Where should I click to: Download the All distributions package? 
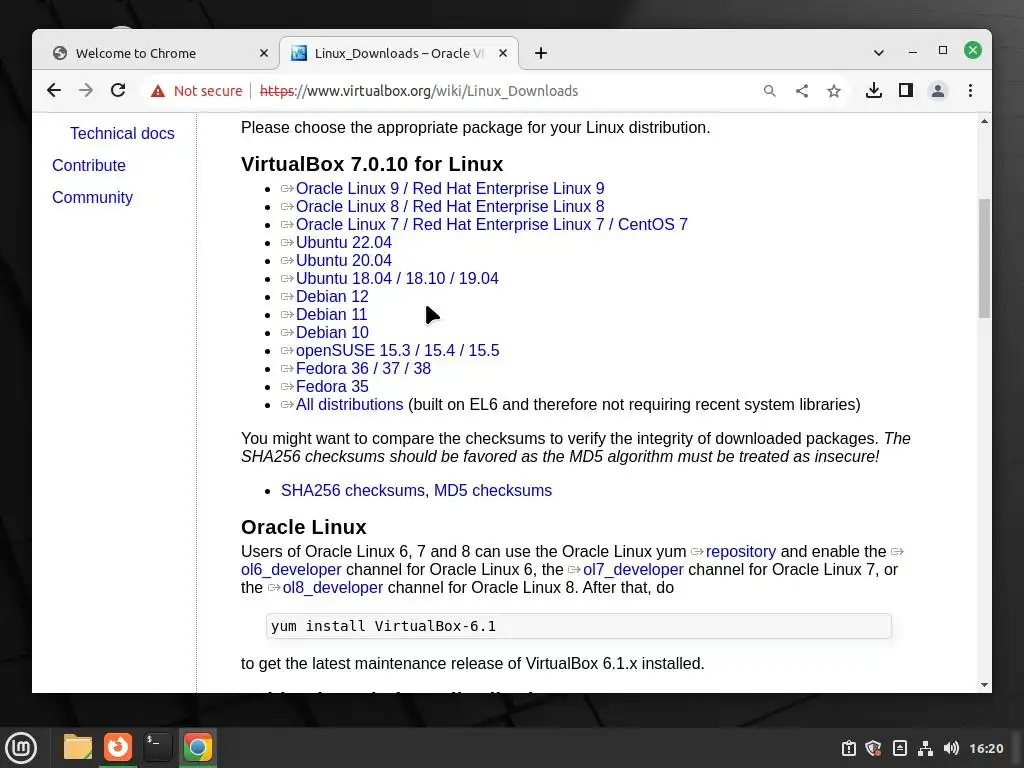coord(349,404)
